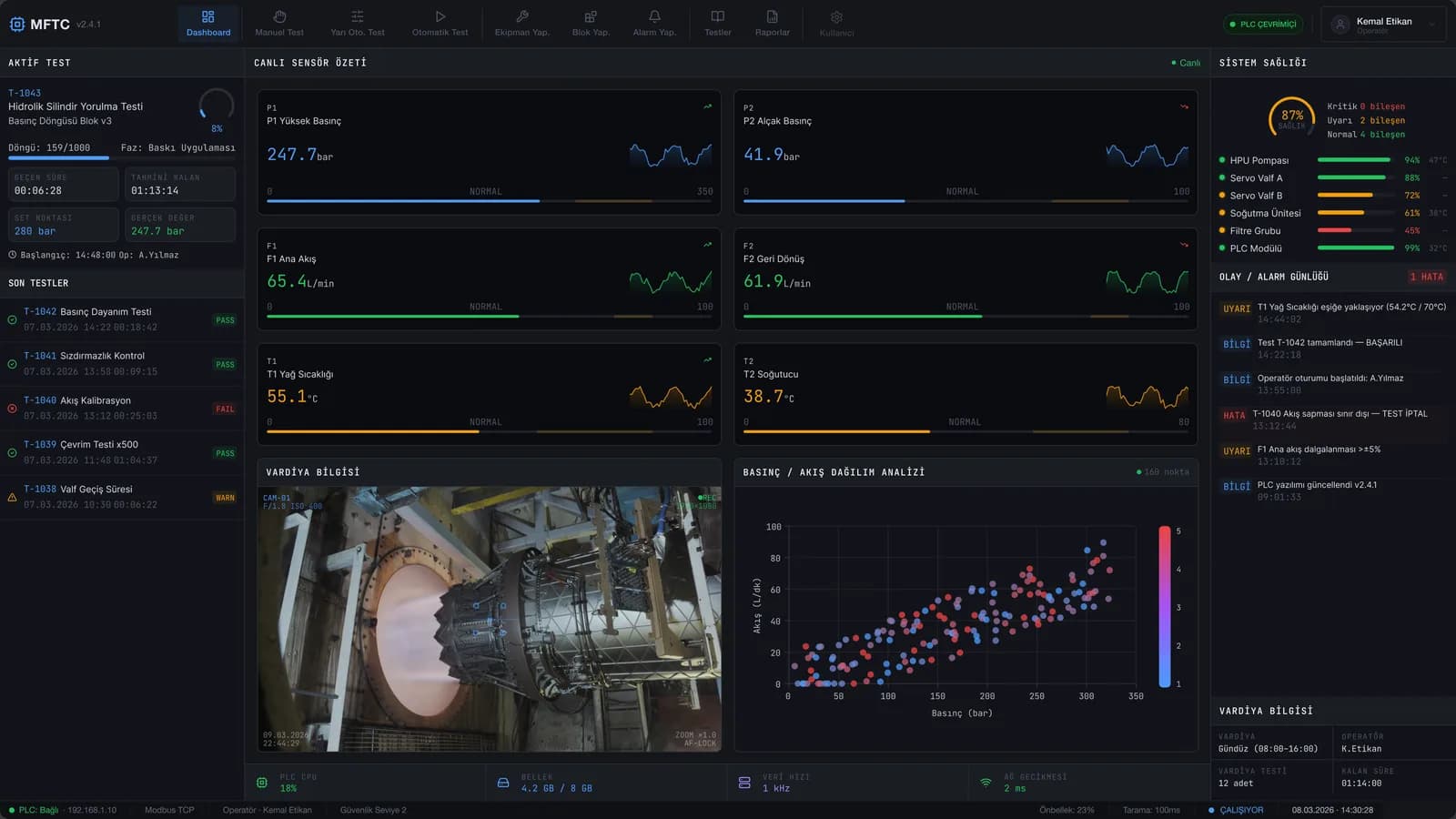Viewport: 1456px width, 819px height.
Task: Click the Ağ Gecikmesi wifi icon
Action: coord(986,783)
